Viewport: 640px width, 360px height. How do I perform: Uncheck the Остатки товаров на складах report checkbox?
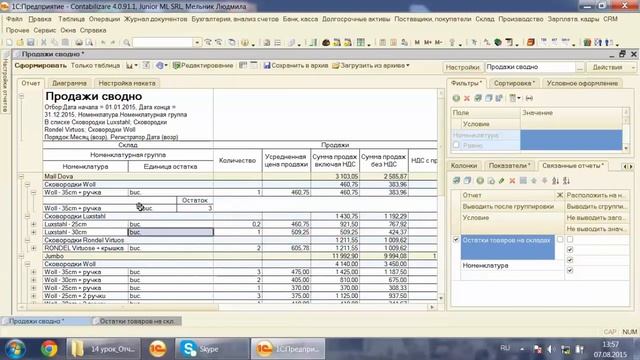click(x=456, y=240)
